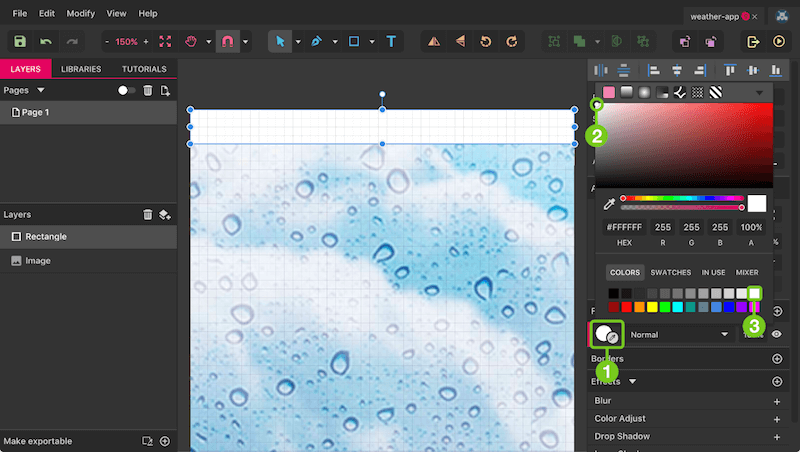
Task: Expand the Effects disclosure arrow
Action: pos(632,382)
